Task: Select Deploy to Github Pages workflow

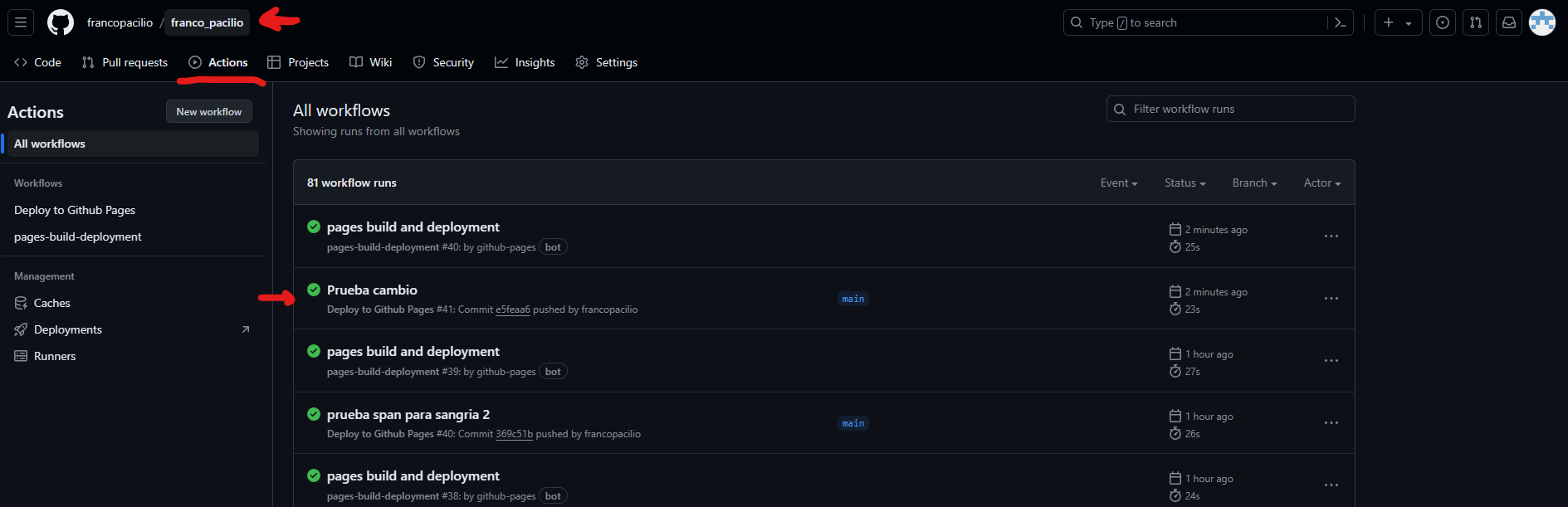Action: click(x=75, y=210)
